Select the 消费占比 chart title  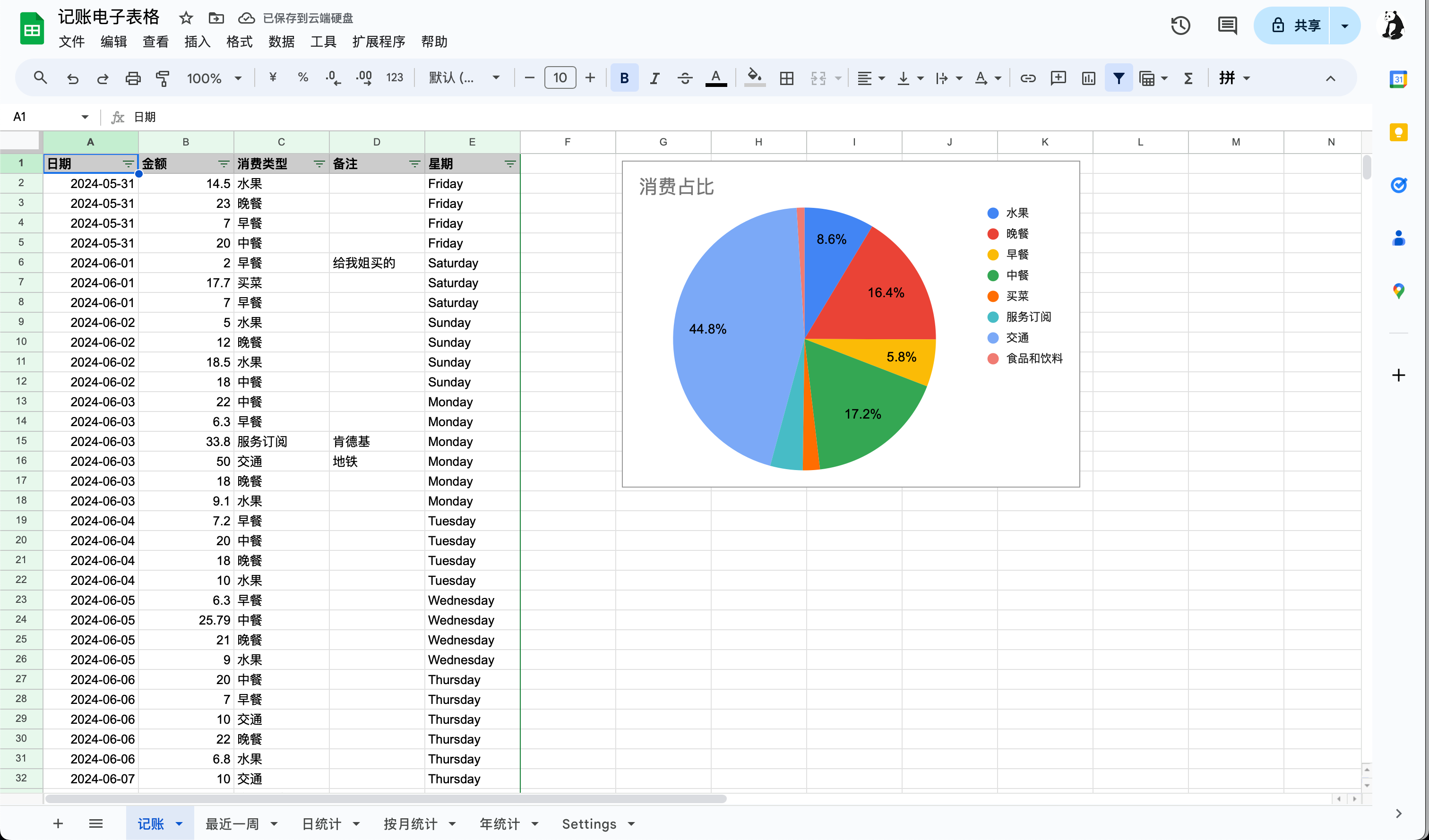pos(676,187)
